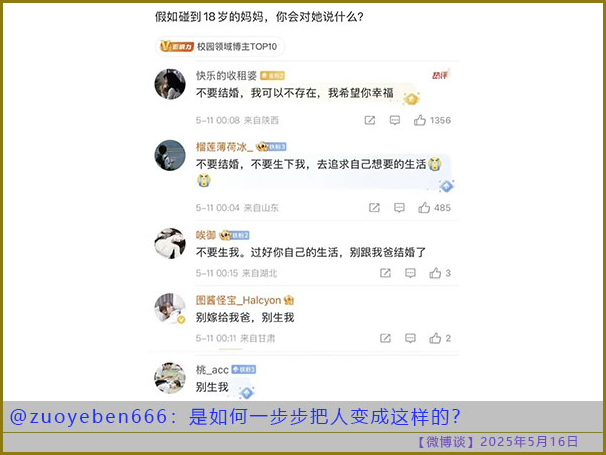Share the comment by 快乐的收租婆

point(370,120)
